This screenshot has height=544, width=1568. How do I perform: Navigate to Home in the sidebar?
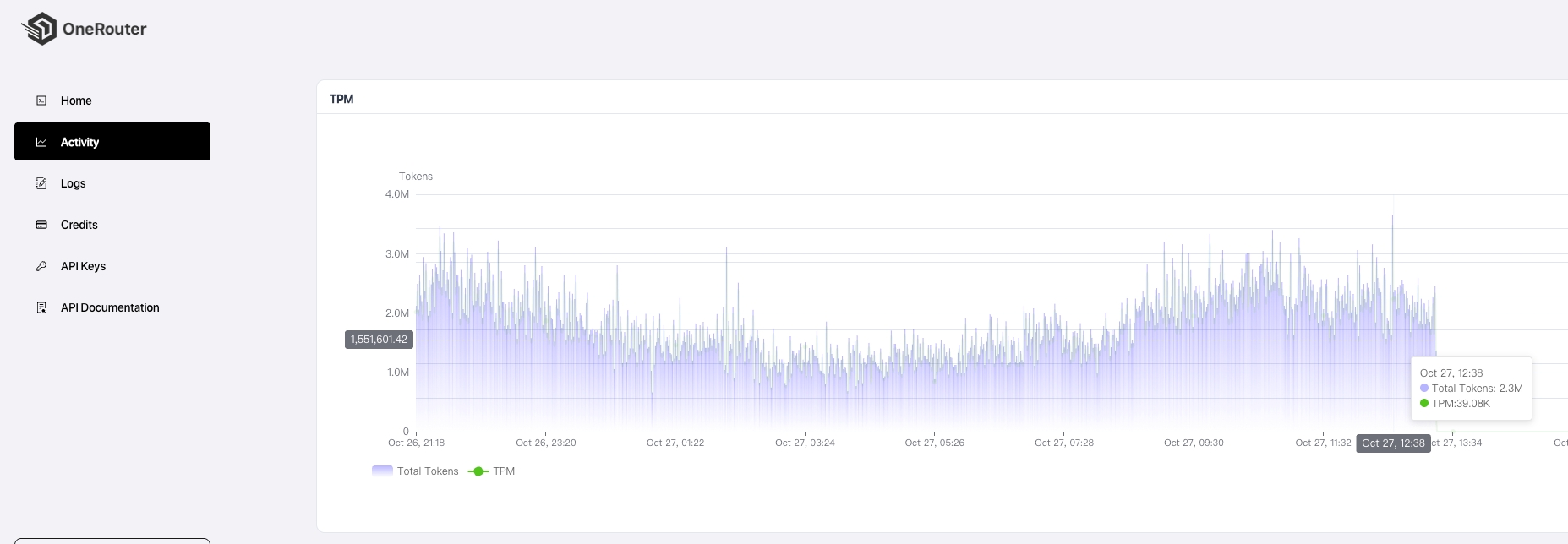[76, 101]
